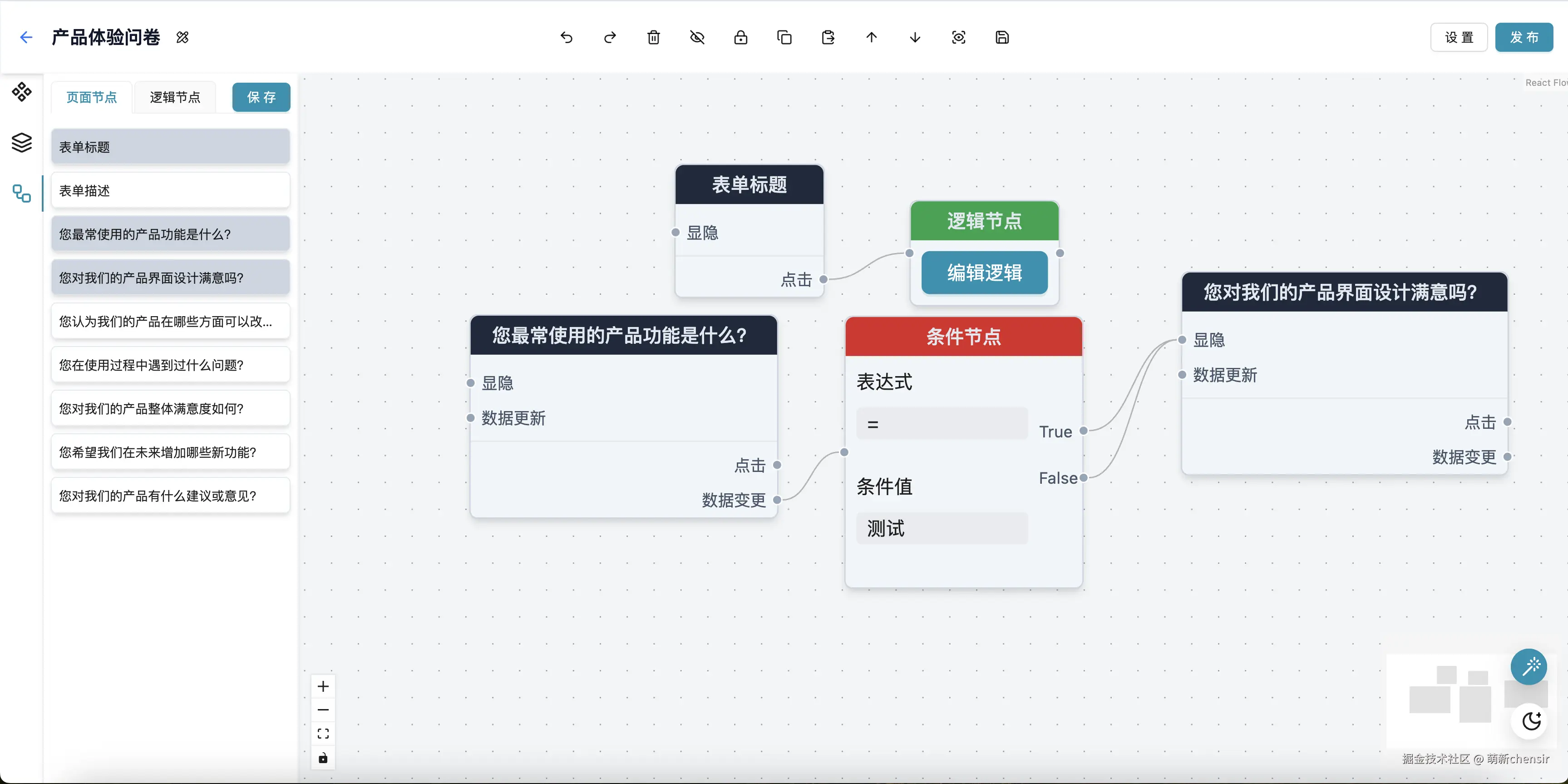Viewport: 1568px width, 784px height.
Task: Open the layers sidebar panel
Action: pos(22,143)
